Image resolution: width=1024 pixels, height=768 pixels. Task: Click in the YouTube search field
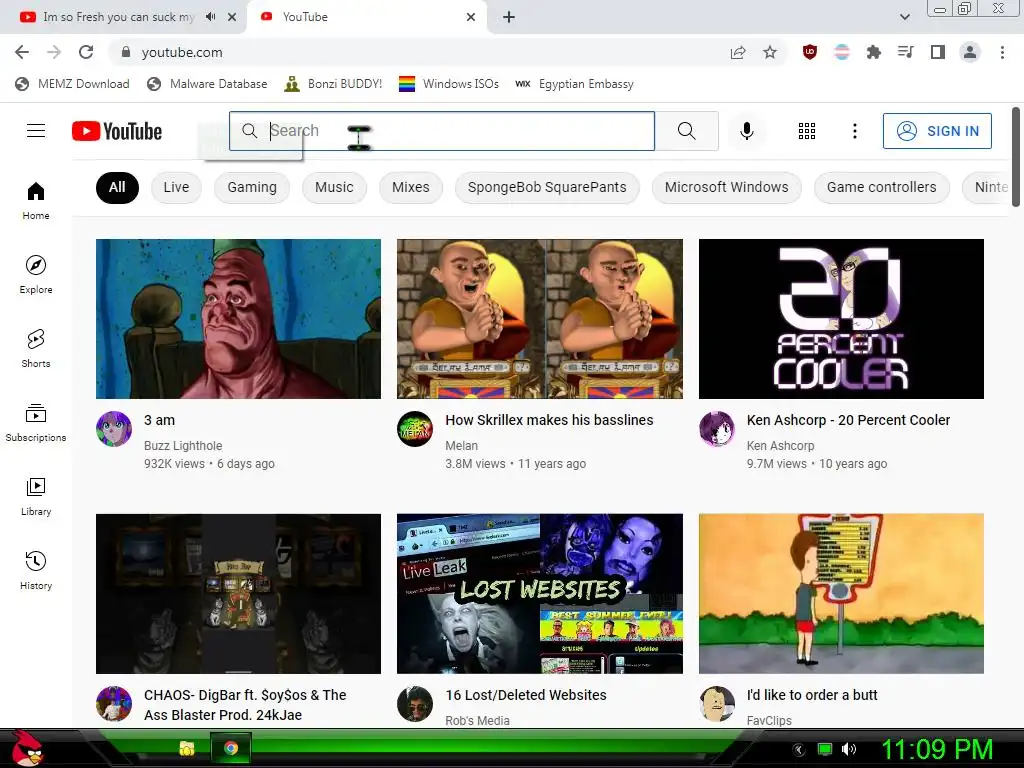tap(442, 131)
